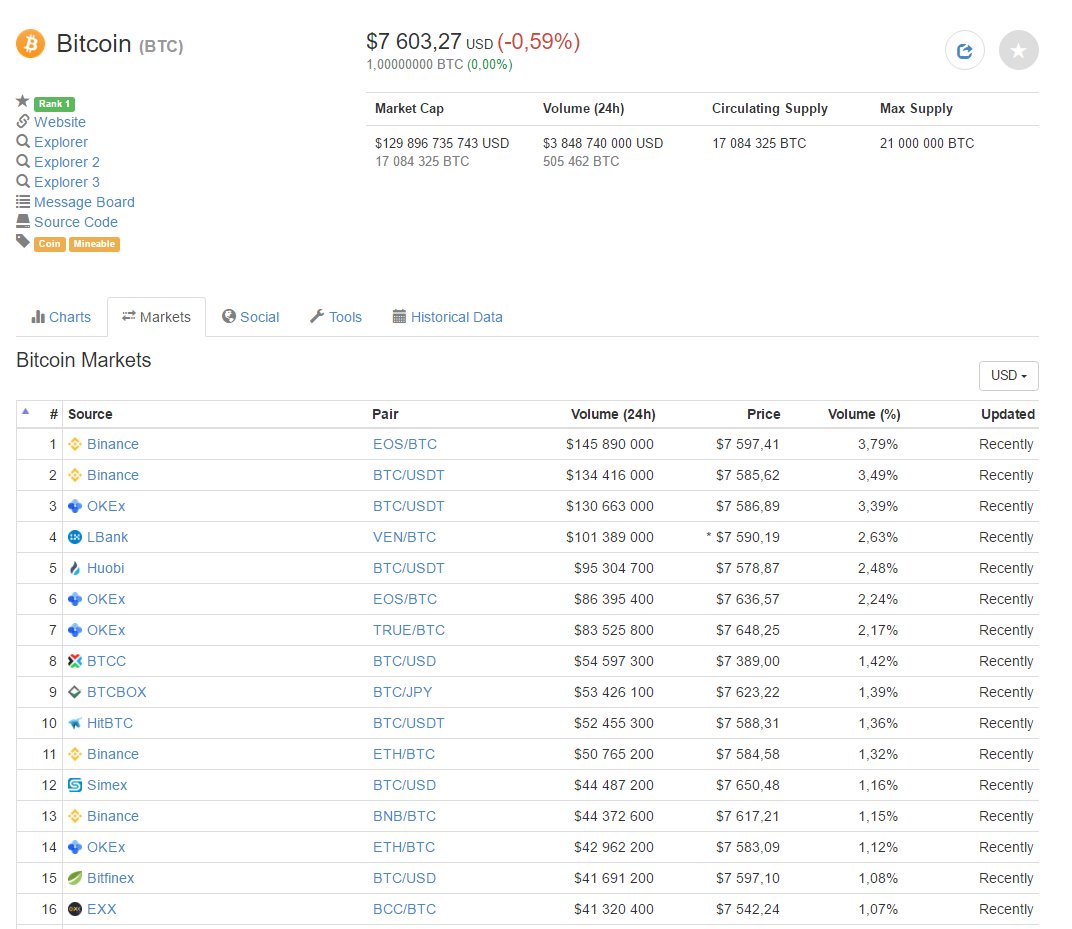Open the Tools tab
Viewport: 1072px width, 929px height.
pos(336,317)
